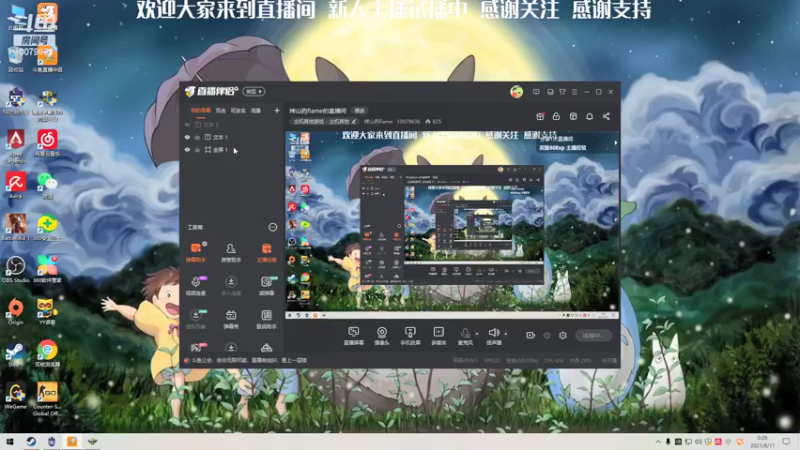Image resolution: width=800 pixels, height=450 pixels.
Task: Open Counter-Strike Global Offensive shortcut
Action: click(47, 399)
